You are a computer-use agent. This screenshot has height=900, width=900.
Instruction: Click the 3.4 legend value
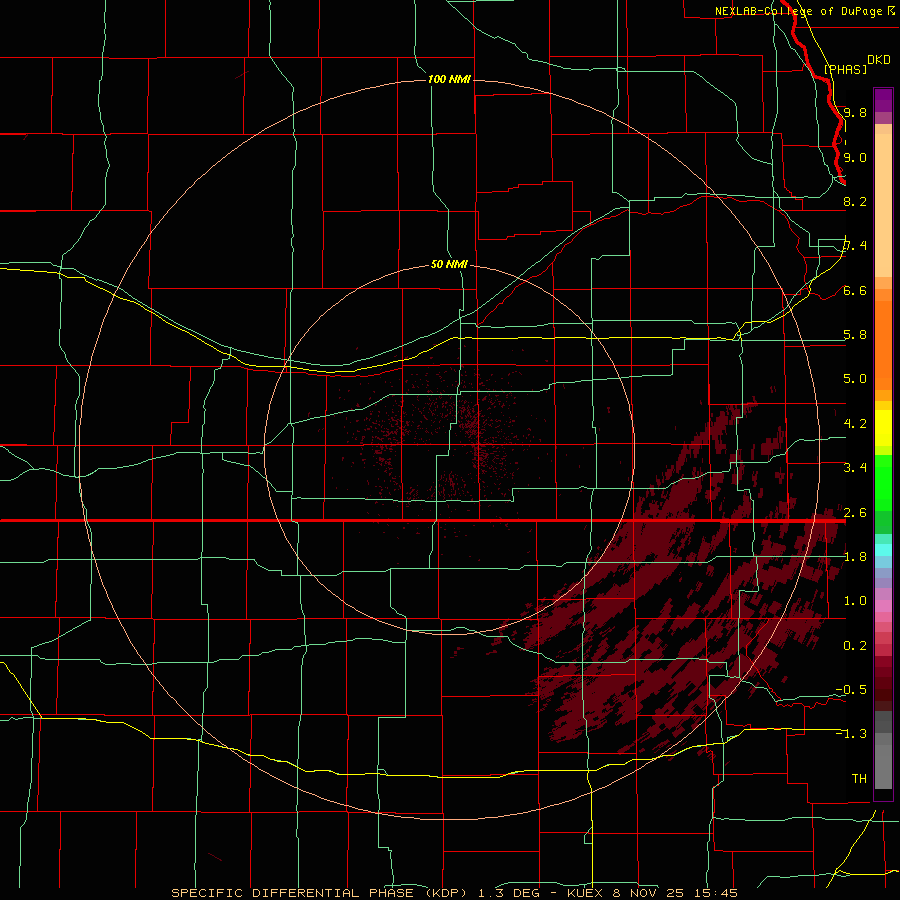[x=855, y=468]
